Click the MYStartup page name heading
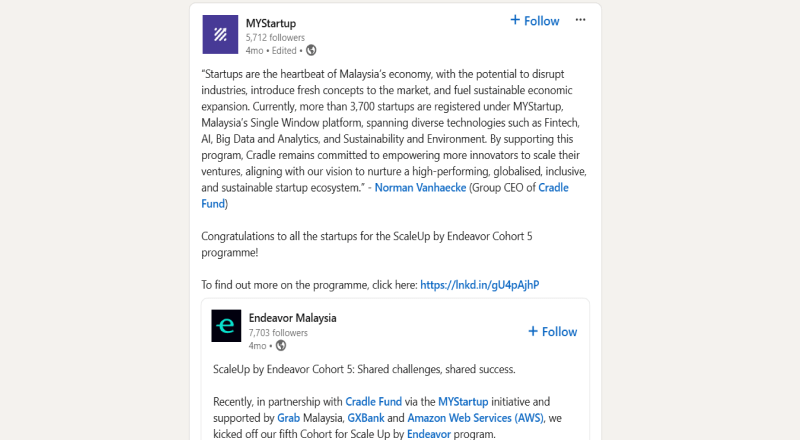This screenshot has height=440, width=800. [270, 23]
